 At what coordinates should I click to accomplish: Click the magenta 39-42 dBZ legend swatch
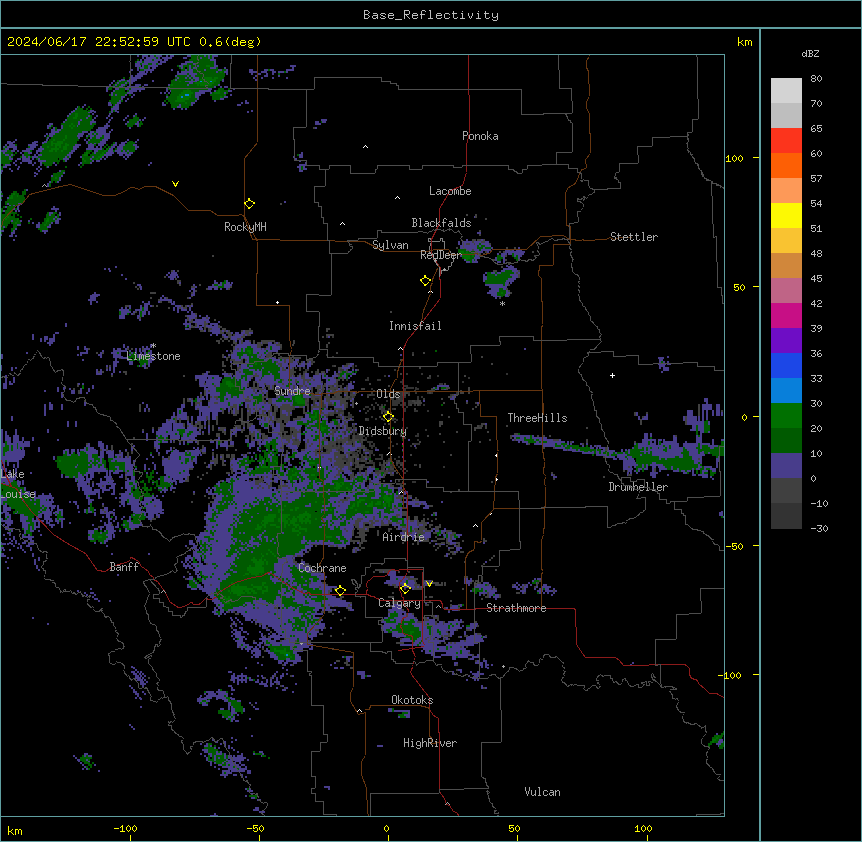click(786, 315)
